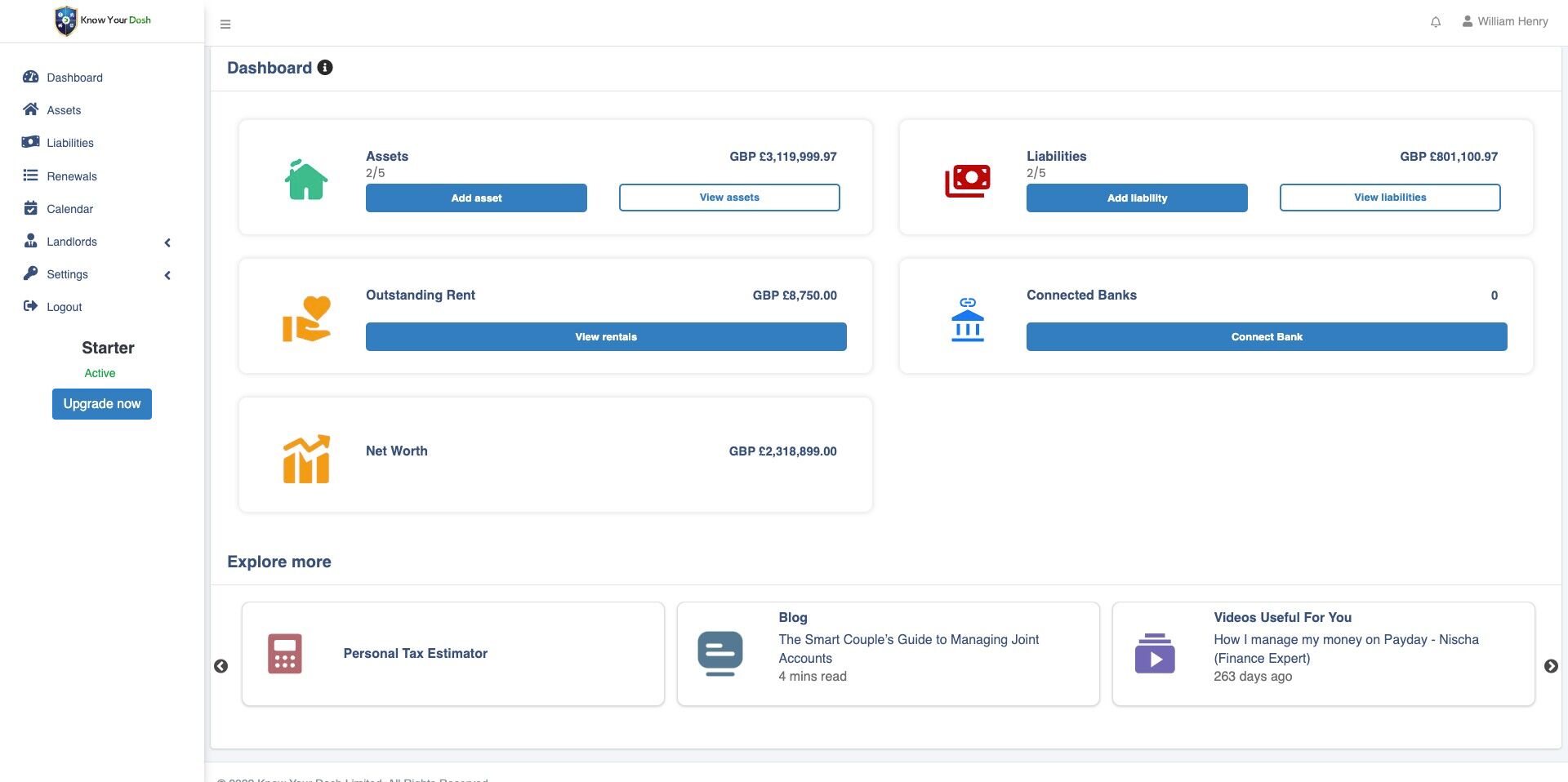1568x782 pixels.
Task: Click the Starter plan name
Action: tap(108, 348)
